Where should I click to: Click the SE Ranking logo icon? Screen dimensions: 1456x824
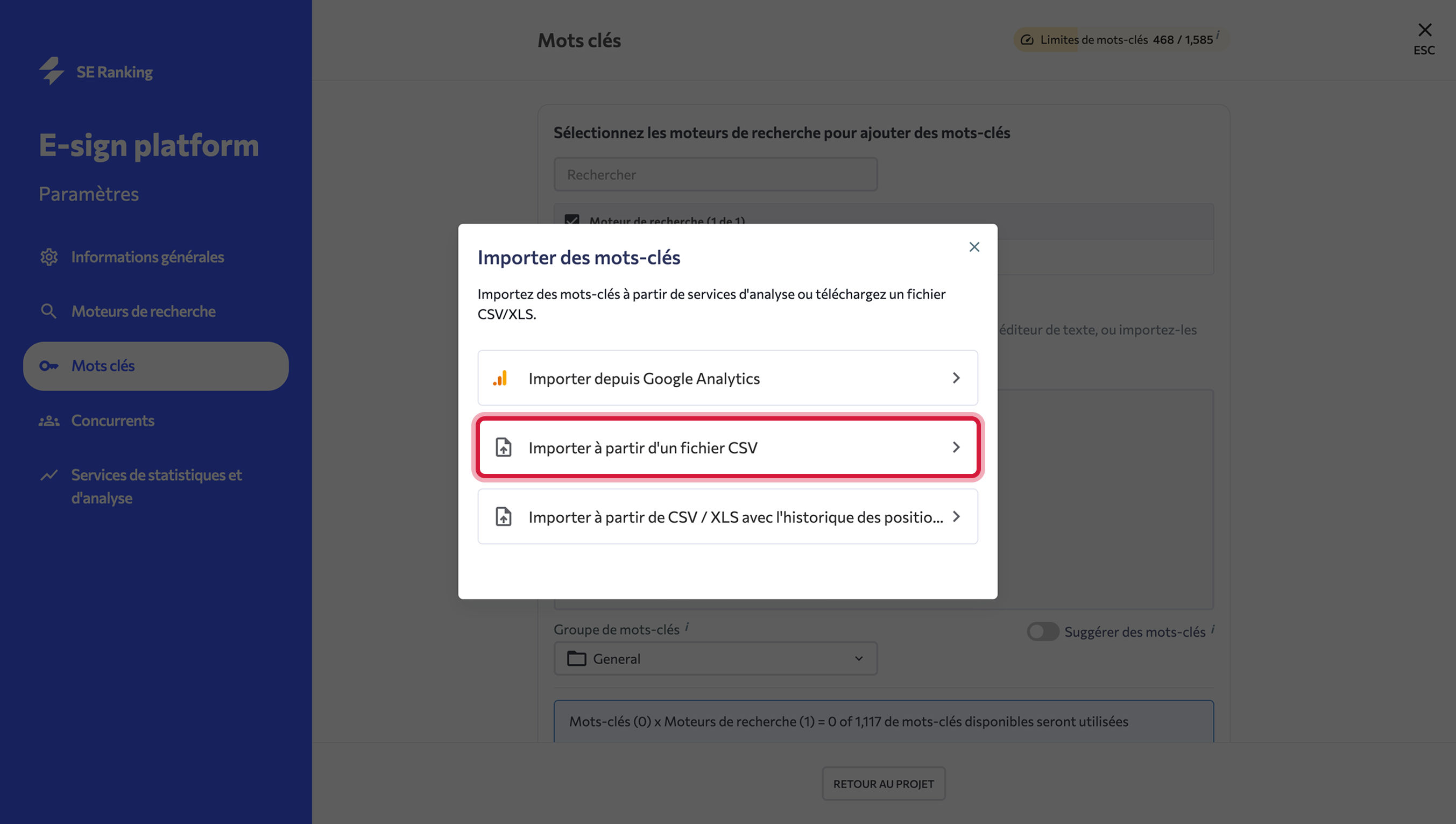(52, 72)
